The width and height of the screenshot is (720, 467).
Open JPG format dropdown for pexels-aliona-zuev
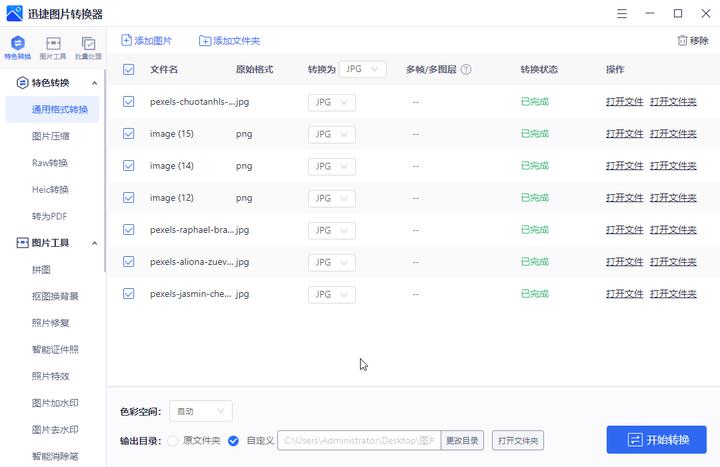332,262
